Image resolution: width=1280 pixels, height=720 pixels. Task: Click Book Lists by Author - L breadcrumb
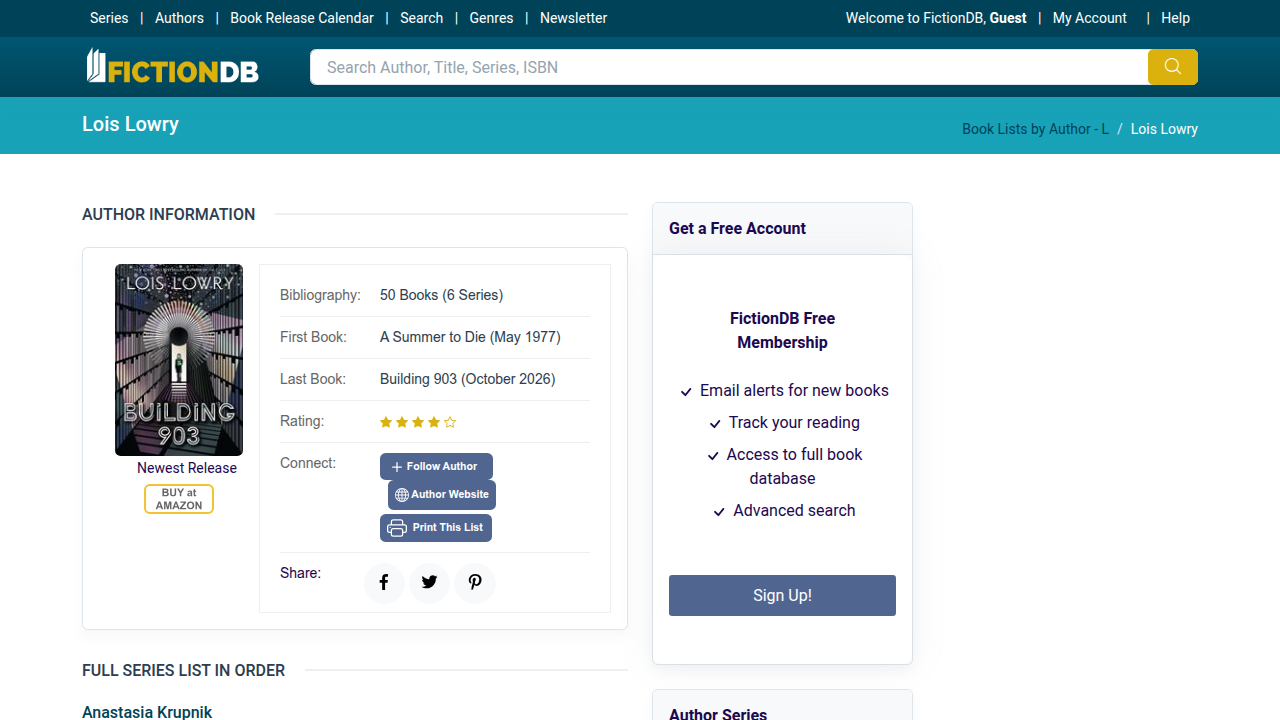(1035, 129)
